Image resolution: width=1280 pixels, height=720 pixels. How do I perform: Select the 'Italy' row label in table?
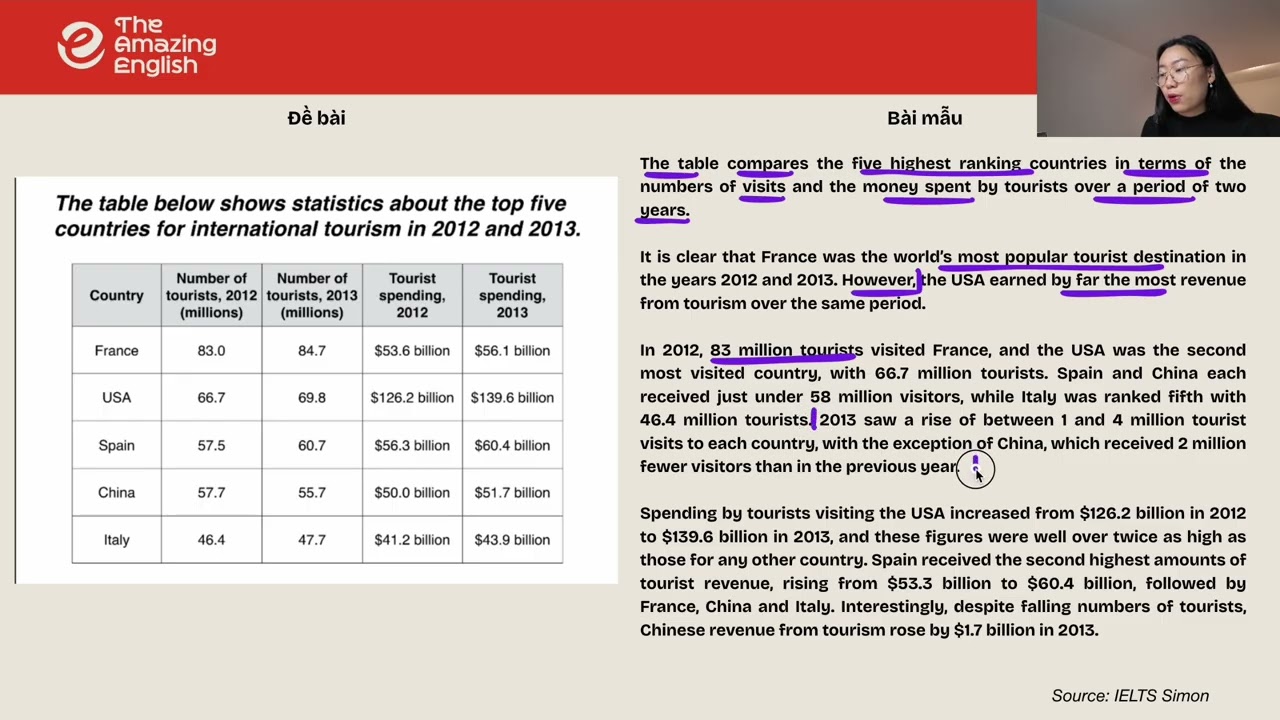pos(116,540)
